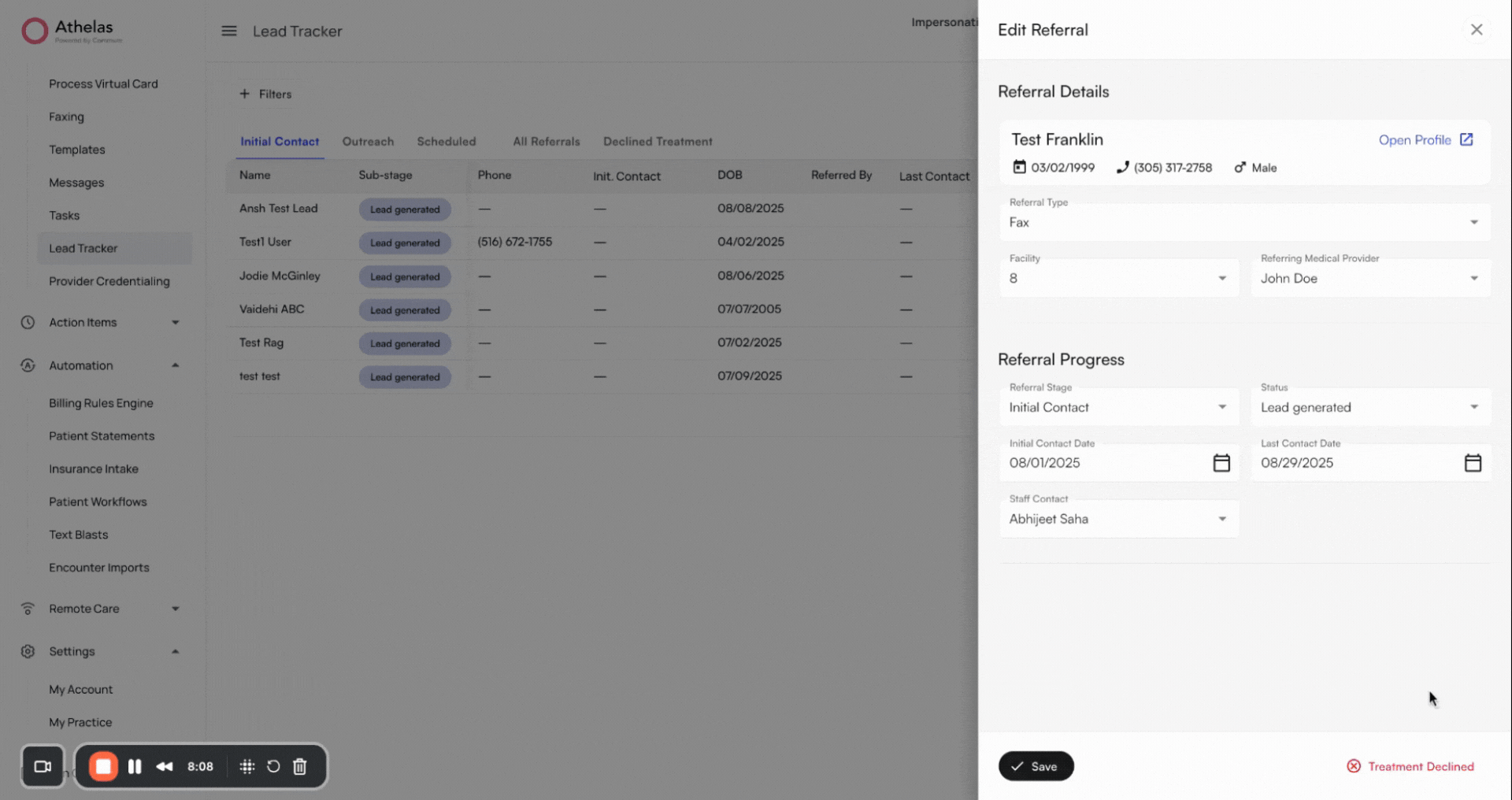The width and height of the screenshot is (1512, 800).
Task: Click the hamburger menu icon beside Lead Tracker
Action: (229, 31)
